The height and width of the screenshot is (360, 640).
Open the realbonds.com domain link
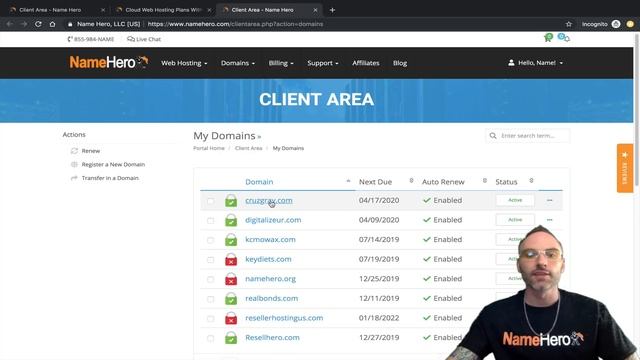click(271, 298)
